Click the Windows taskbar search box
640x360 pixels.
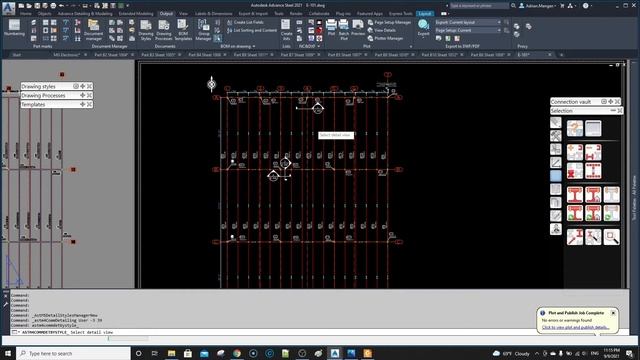tap(73, 353)
